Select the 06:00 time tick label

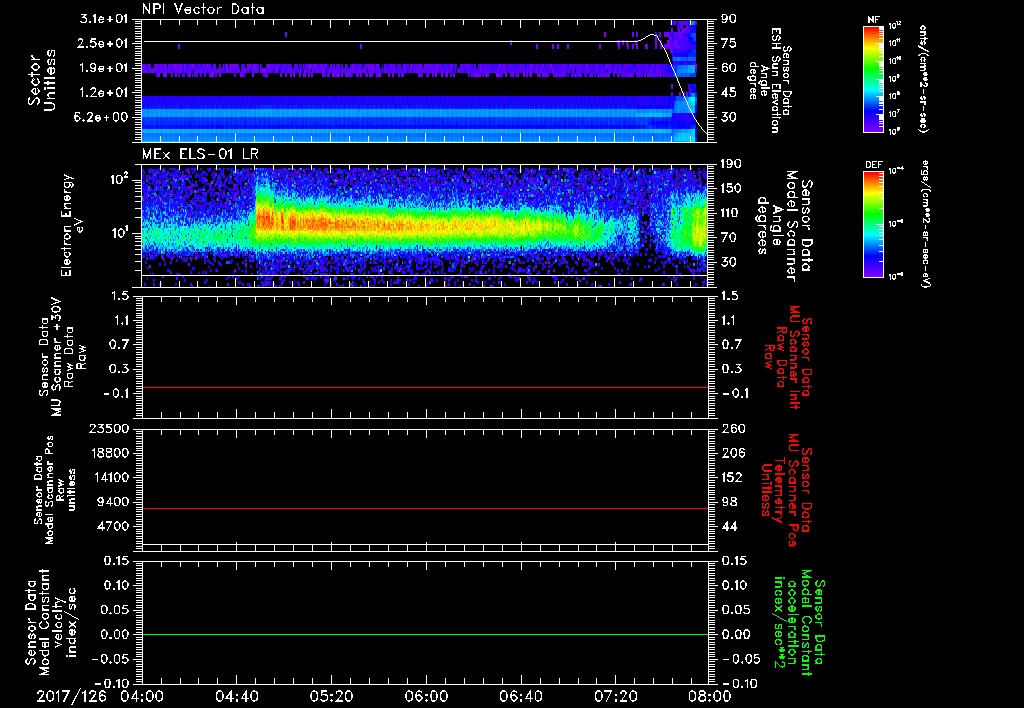coord(425,695)
